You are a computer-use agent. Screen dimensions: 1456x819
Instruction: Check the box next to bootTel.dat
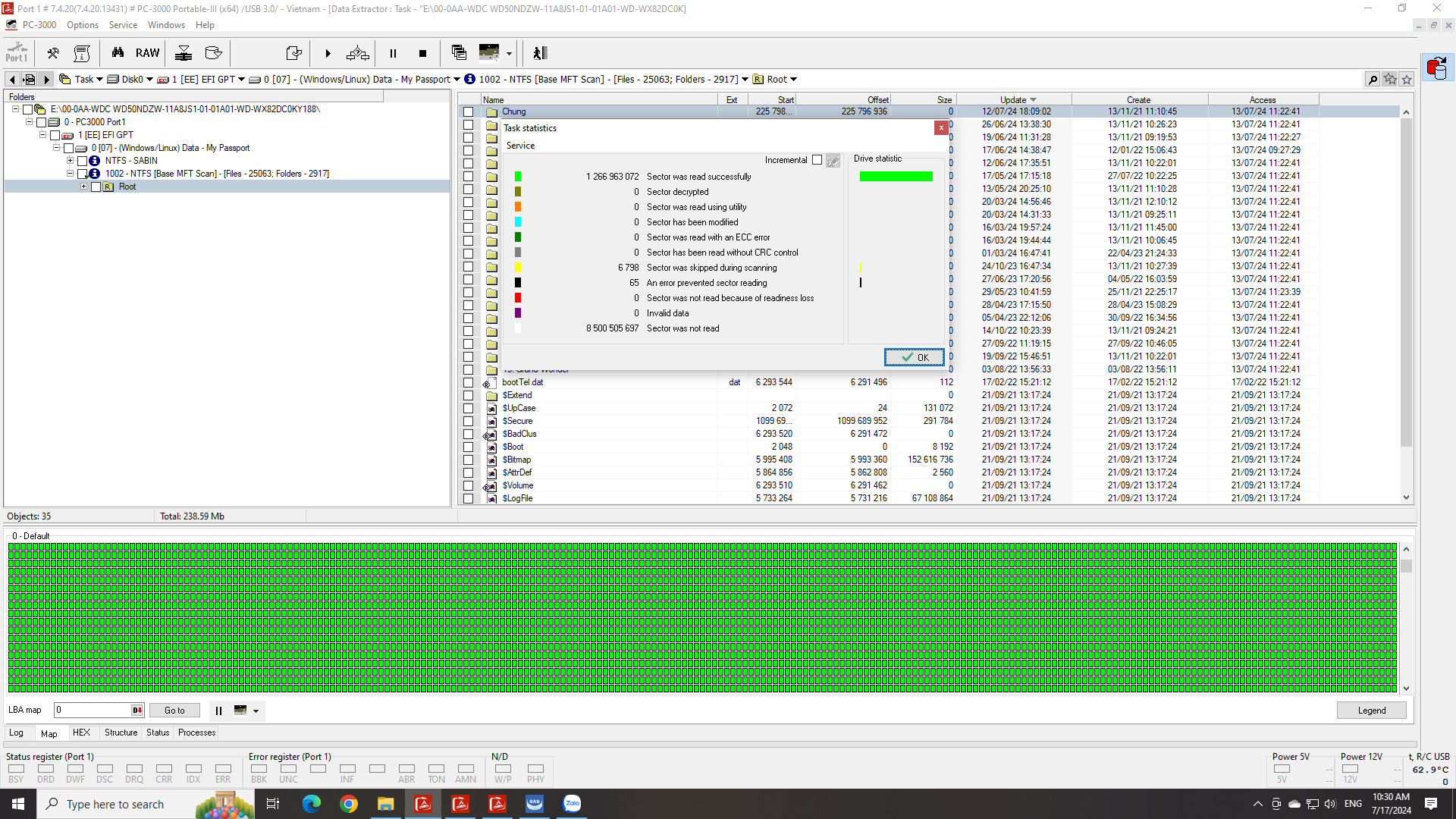(x=469, y=383)
